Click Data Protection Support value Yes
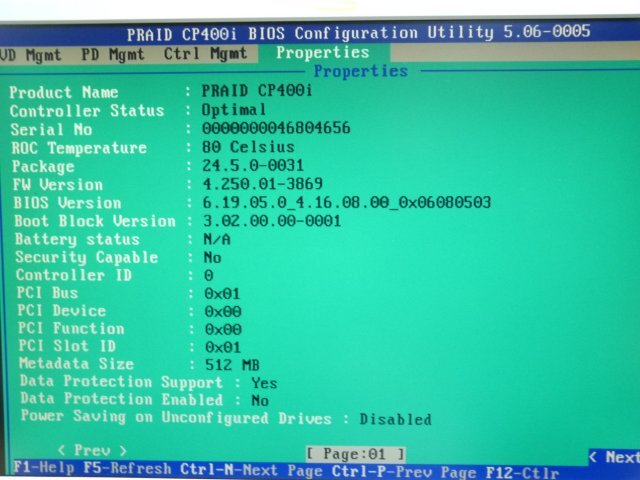The width and height of the screenshot is (640, 480). point(264,383)
